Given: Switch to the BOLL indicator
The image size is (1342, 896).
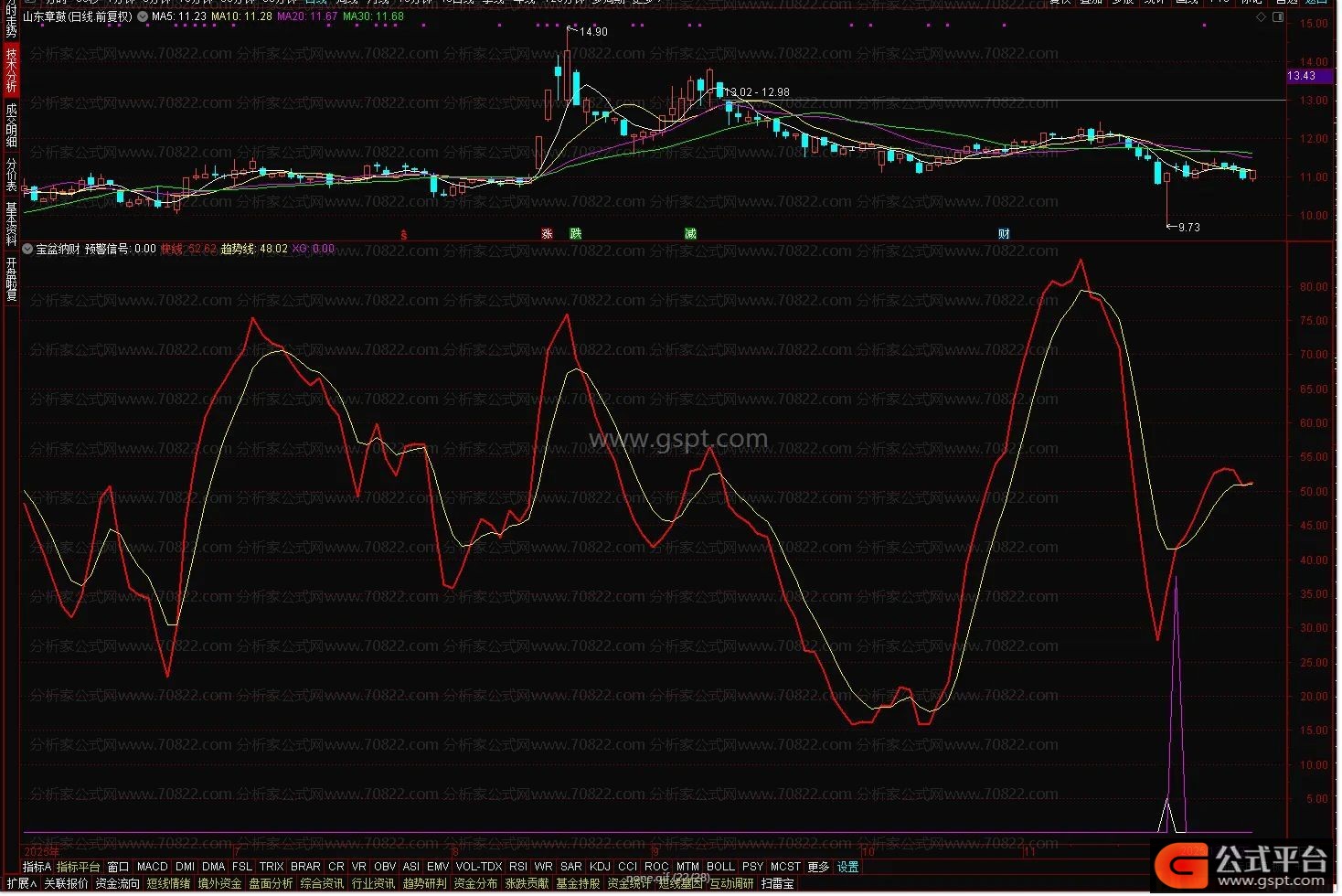Looking at the screenshot, I should (720, 867).
